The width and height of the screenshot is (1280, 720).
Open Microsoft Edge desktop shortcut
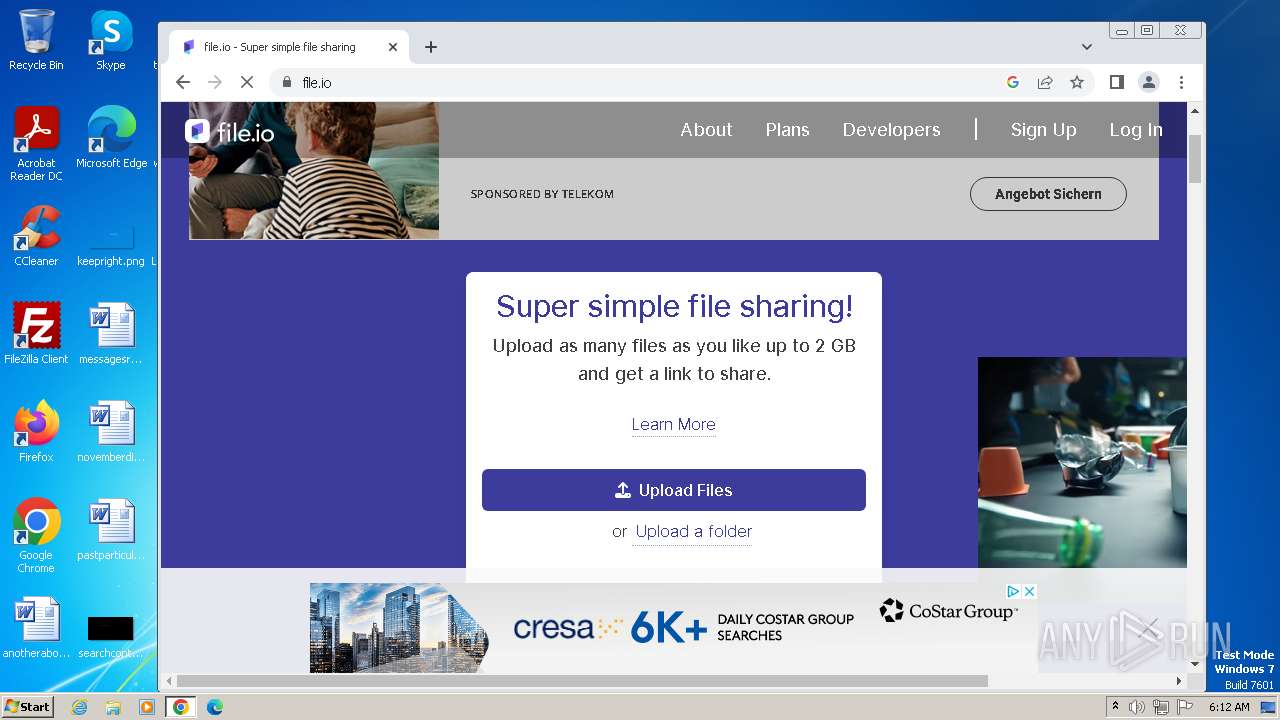coord(111,137)
